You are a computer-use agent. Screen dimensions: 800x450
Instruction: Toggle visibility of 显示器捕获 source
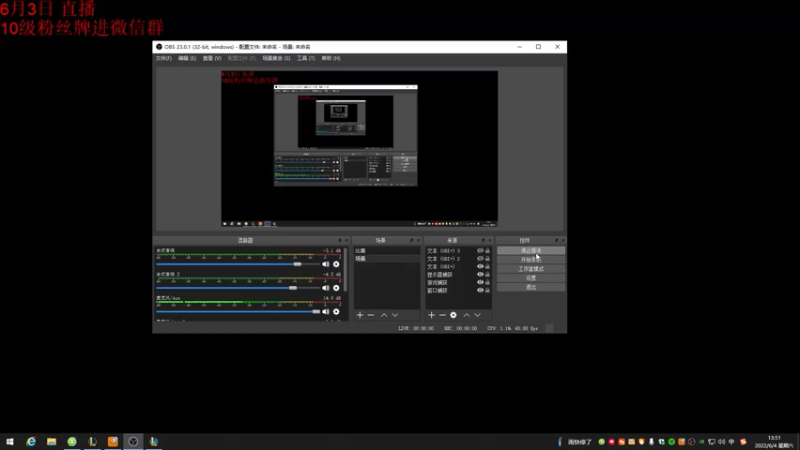pyautogui.click(x=480, y=274)
